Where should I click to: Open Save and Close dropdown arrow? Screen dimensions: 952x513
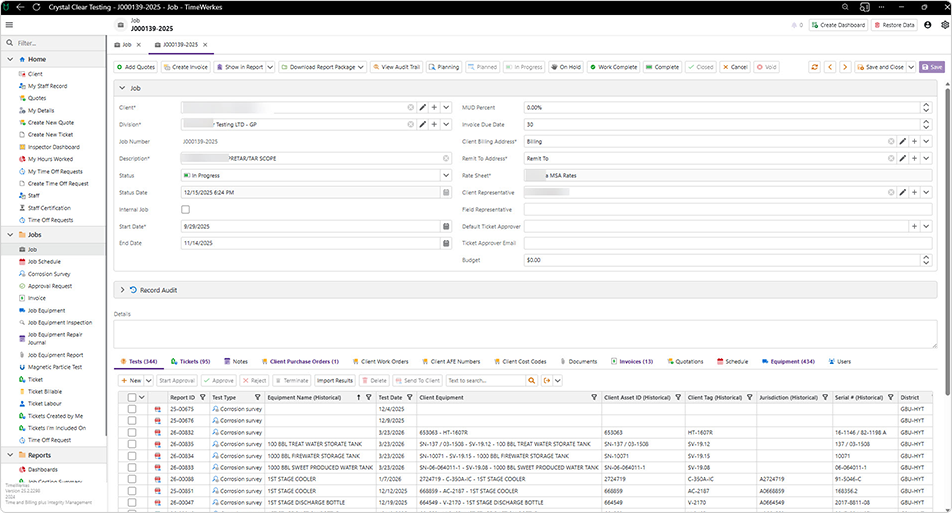point(911,67)
